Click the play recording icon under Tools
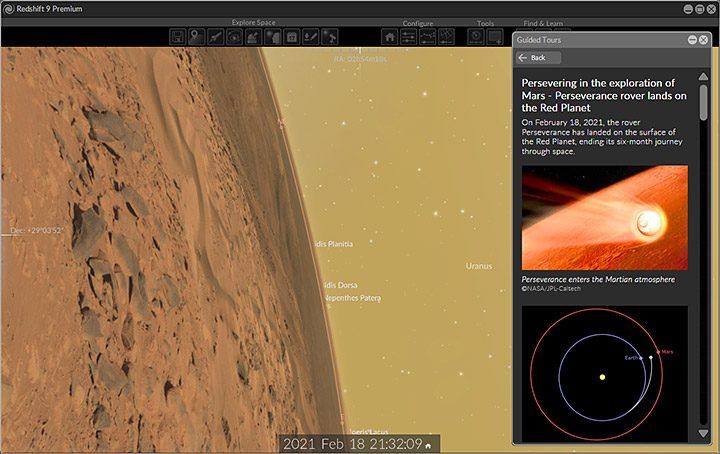Screen dimensions: 720x454 pos(476,37)
